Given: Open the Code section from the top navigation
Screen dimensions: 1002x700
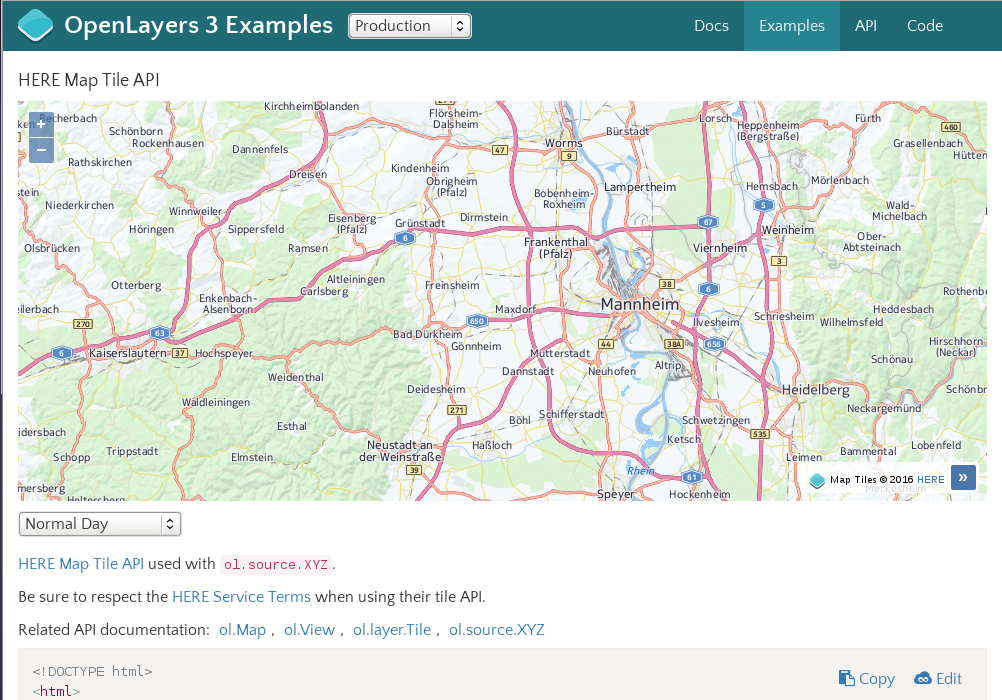Looking at the screenshot, I should 924,26.
